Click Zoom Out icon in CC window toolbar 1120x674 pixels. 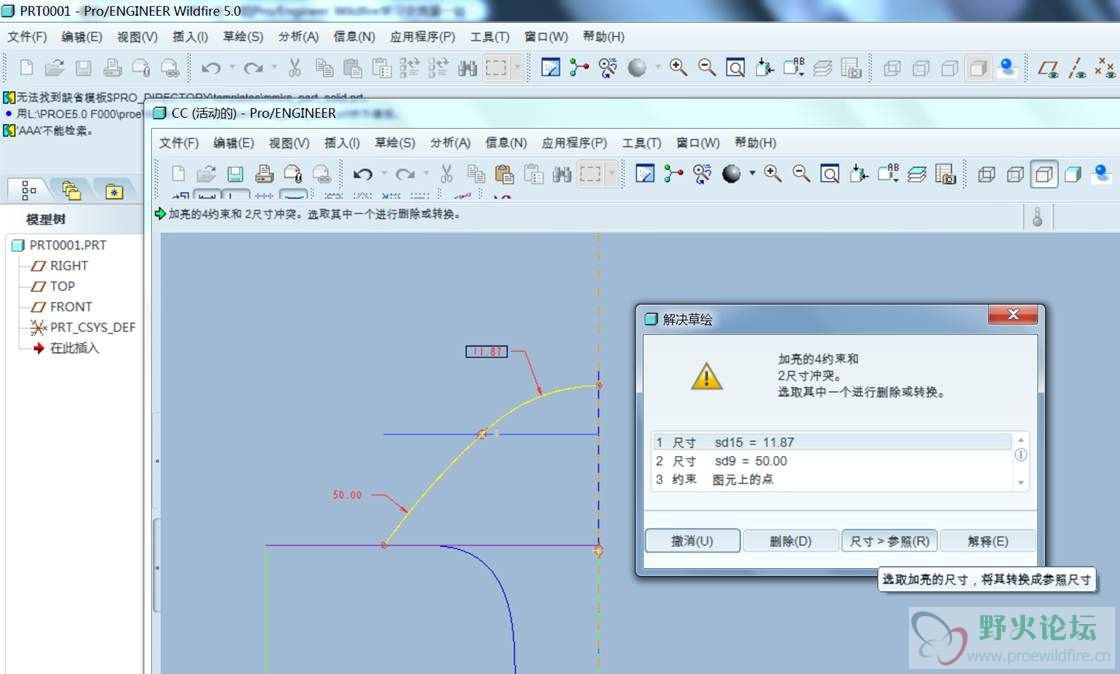[x=801, y=173]
